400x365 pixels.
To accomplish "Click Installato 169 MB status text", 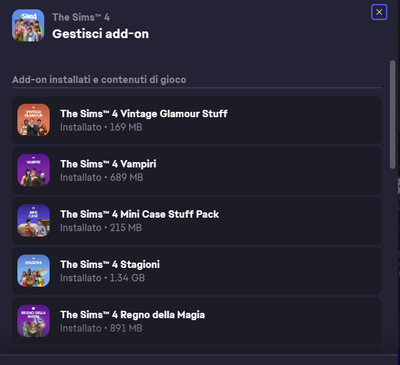I will point(101,127).
